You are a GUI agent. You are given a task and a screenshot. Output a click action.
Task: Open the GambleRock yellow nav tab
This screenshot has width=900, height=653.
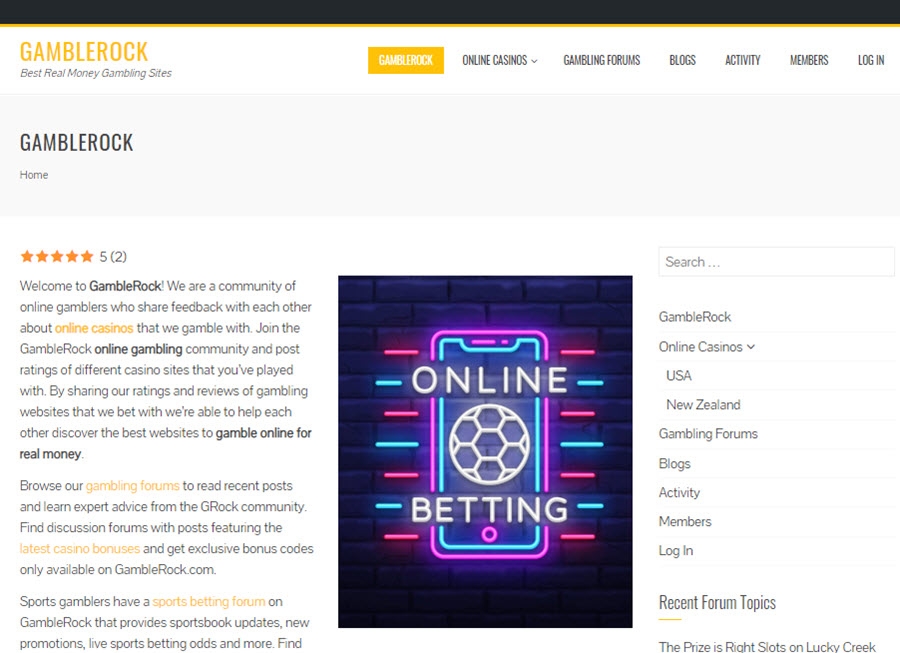point(406,60)
